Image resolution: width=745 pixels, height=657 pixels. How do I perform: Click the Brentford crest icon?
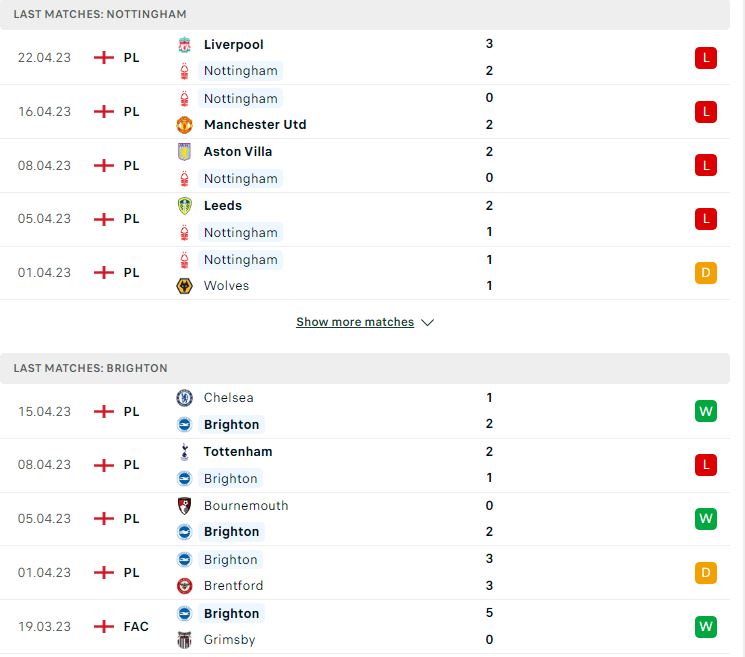(184, 586)
